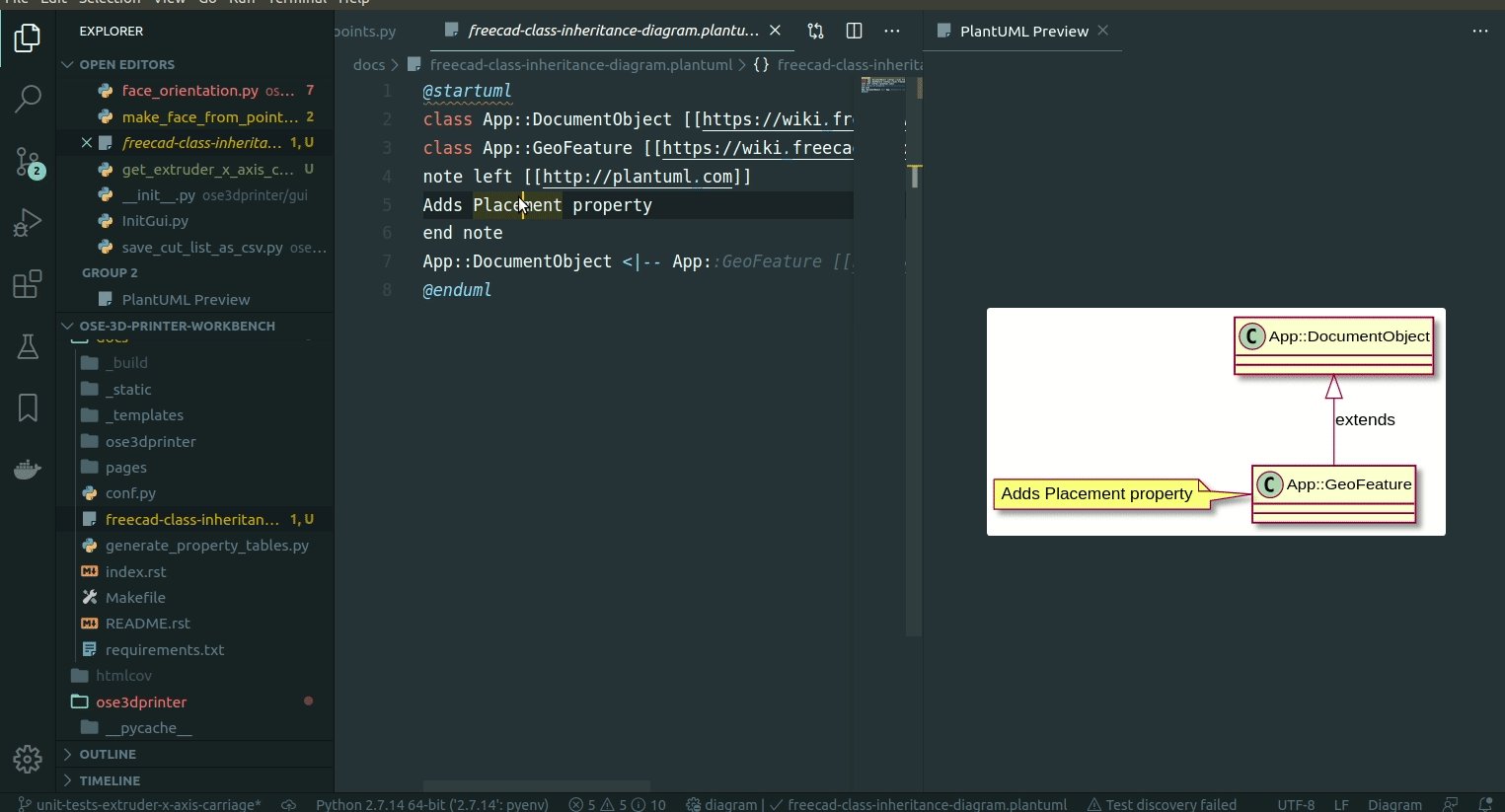Collapse the OSE-3D-PRINTER-WORKBENCH section
Image resolution: width=1505 pixels, height=812 pixels.
(194, 326)
